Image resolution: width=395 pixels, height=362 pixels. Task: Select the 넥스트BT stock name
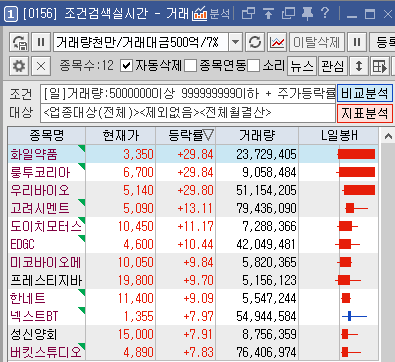34,316
